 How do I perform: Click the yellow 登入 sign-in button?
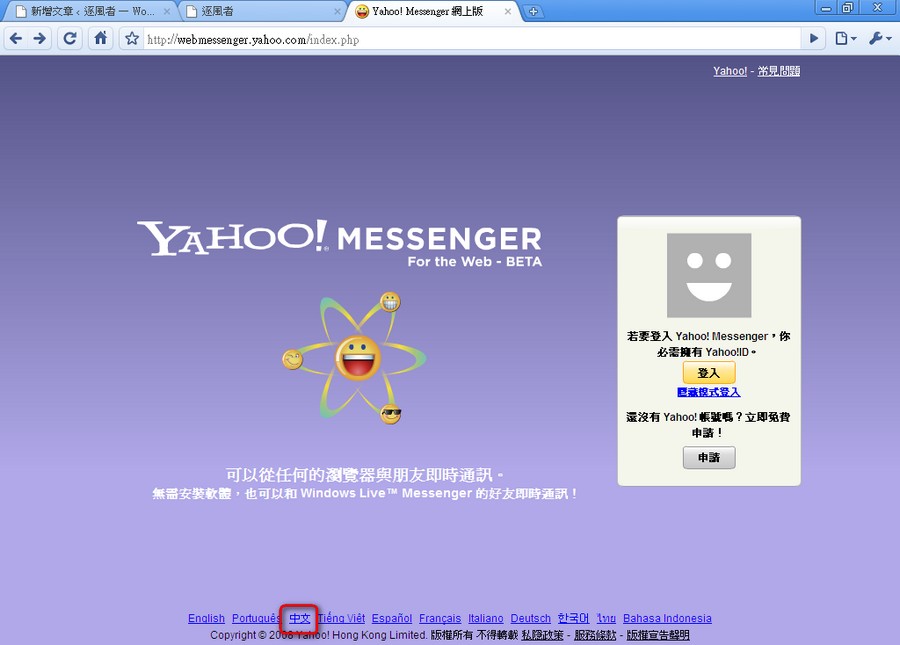coord(709,373)
